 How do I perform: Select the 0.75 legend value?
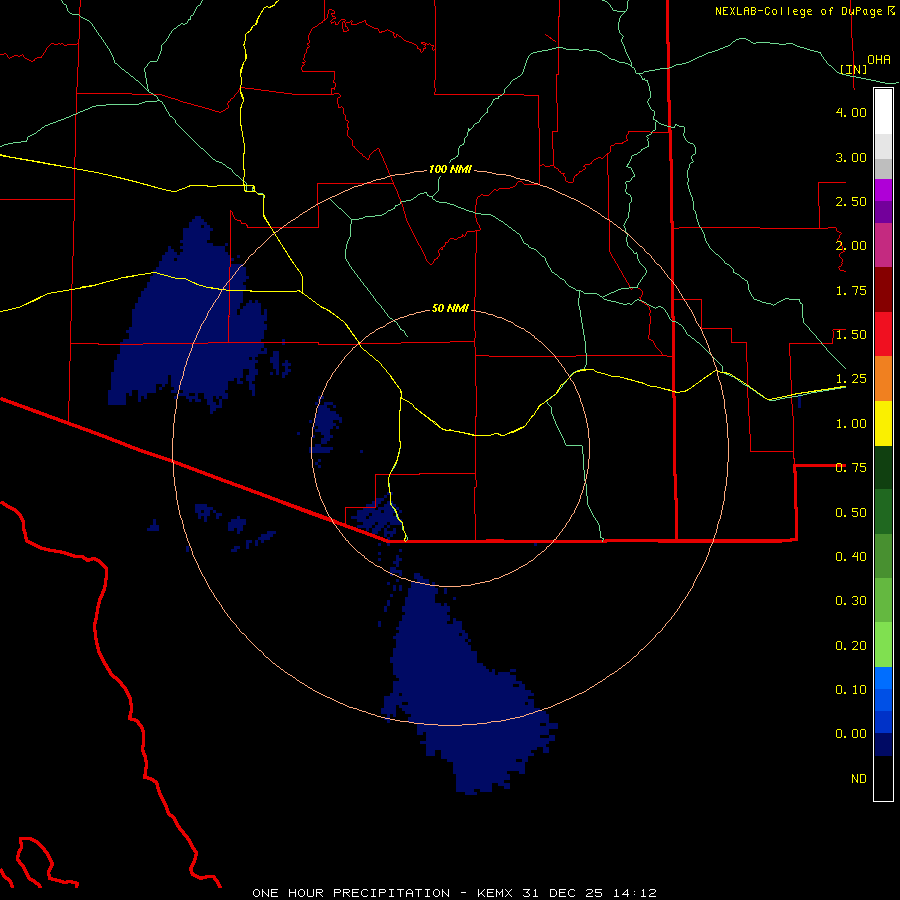click(851, 468)
